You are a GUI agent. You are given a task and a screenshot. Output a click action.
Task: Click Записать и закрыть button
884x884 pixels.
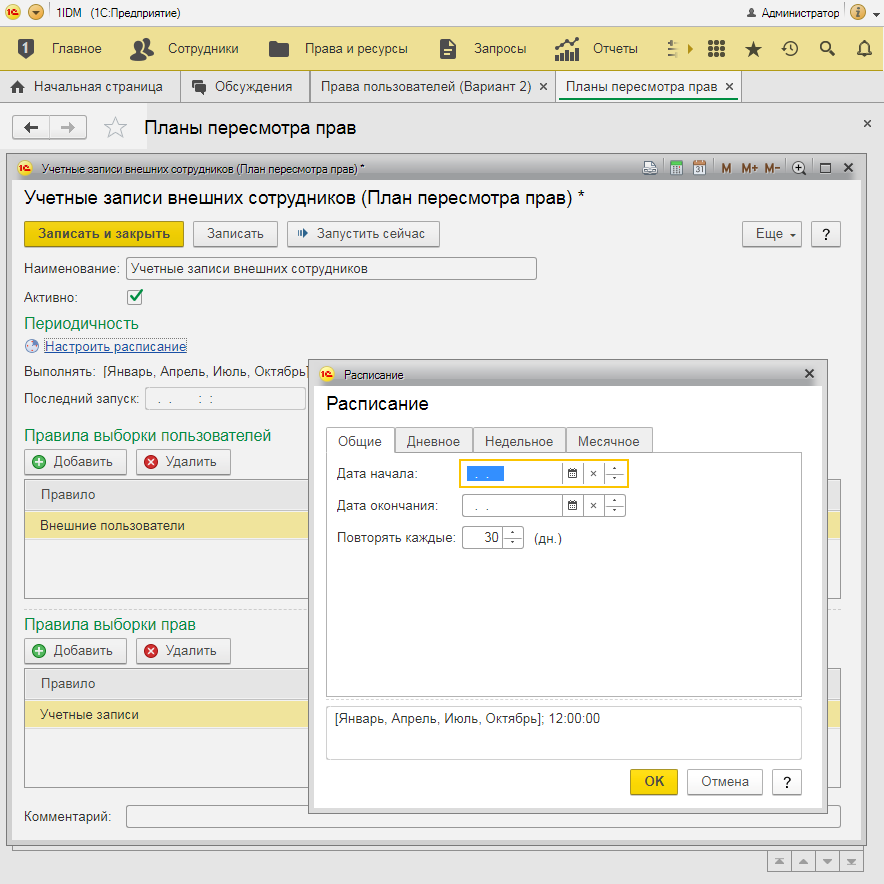[x=104, y=233]
